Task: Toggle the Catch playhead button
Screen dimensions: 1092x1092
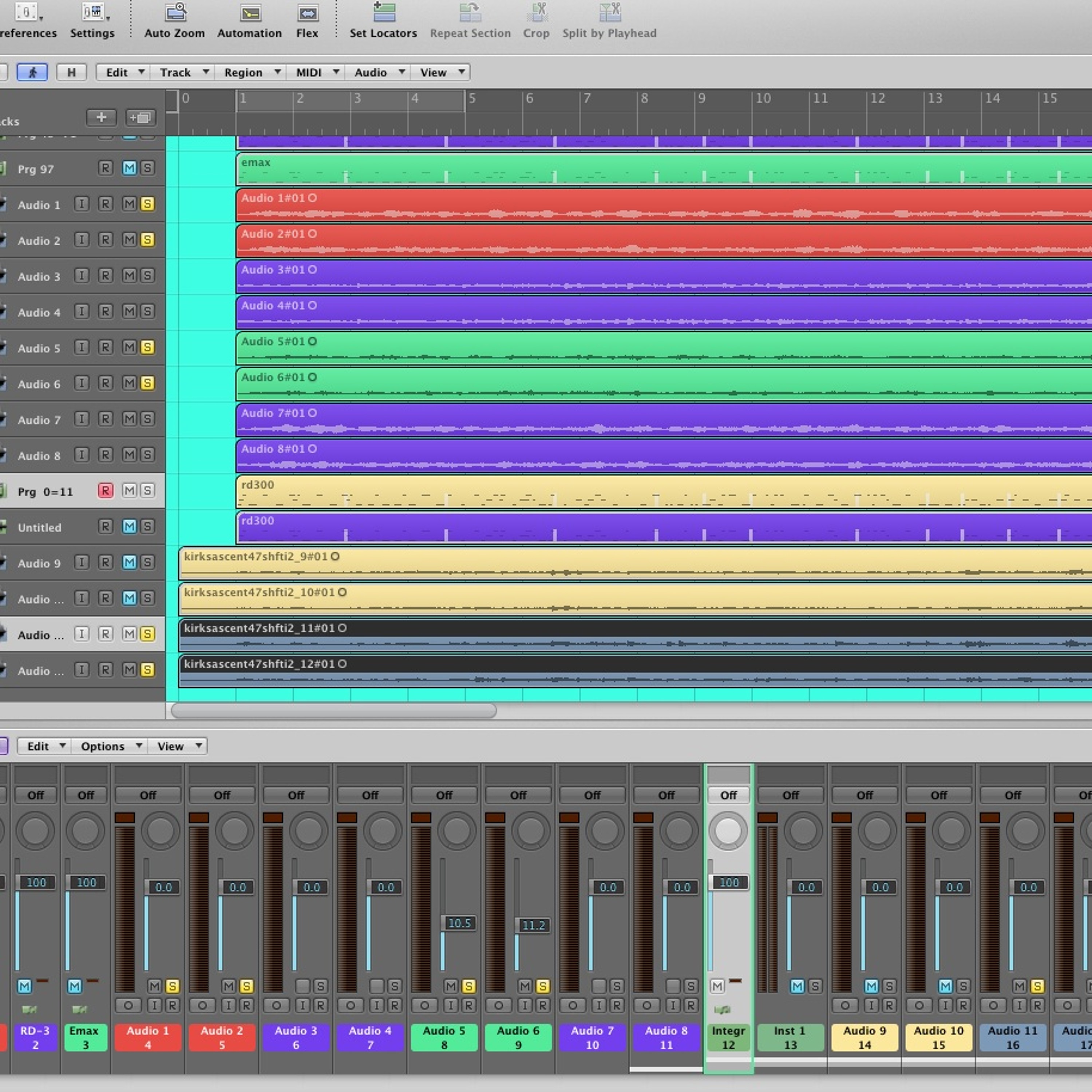Action: pyautogui.click(x=32, y=72)
